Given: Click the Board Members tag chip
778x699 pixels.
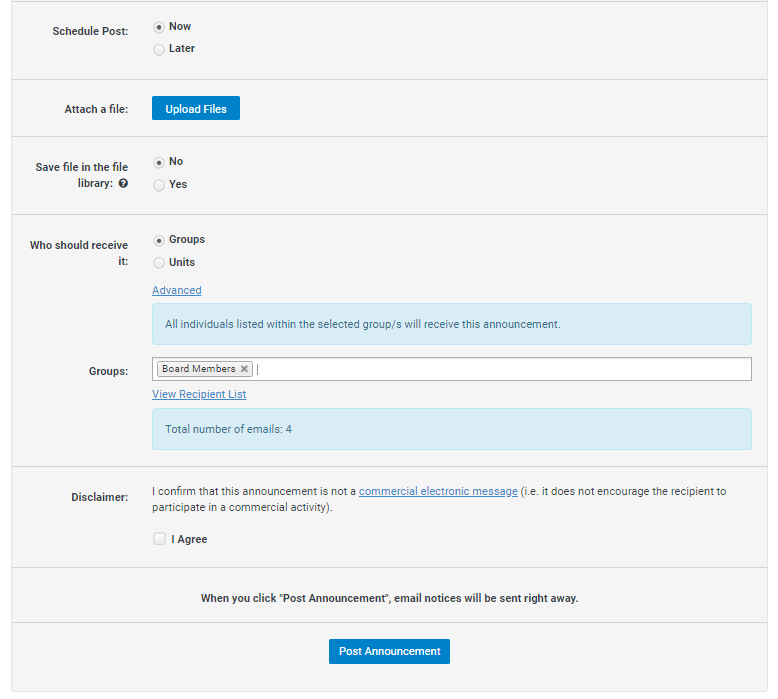Looking at the screenshot, I should [x=198, y=369].
